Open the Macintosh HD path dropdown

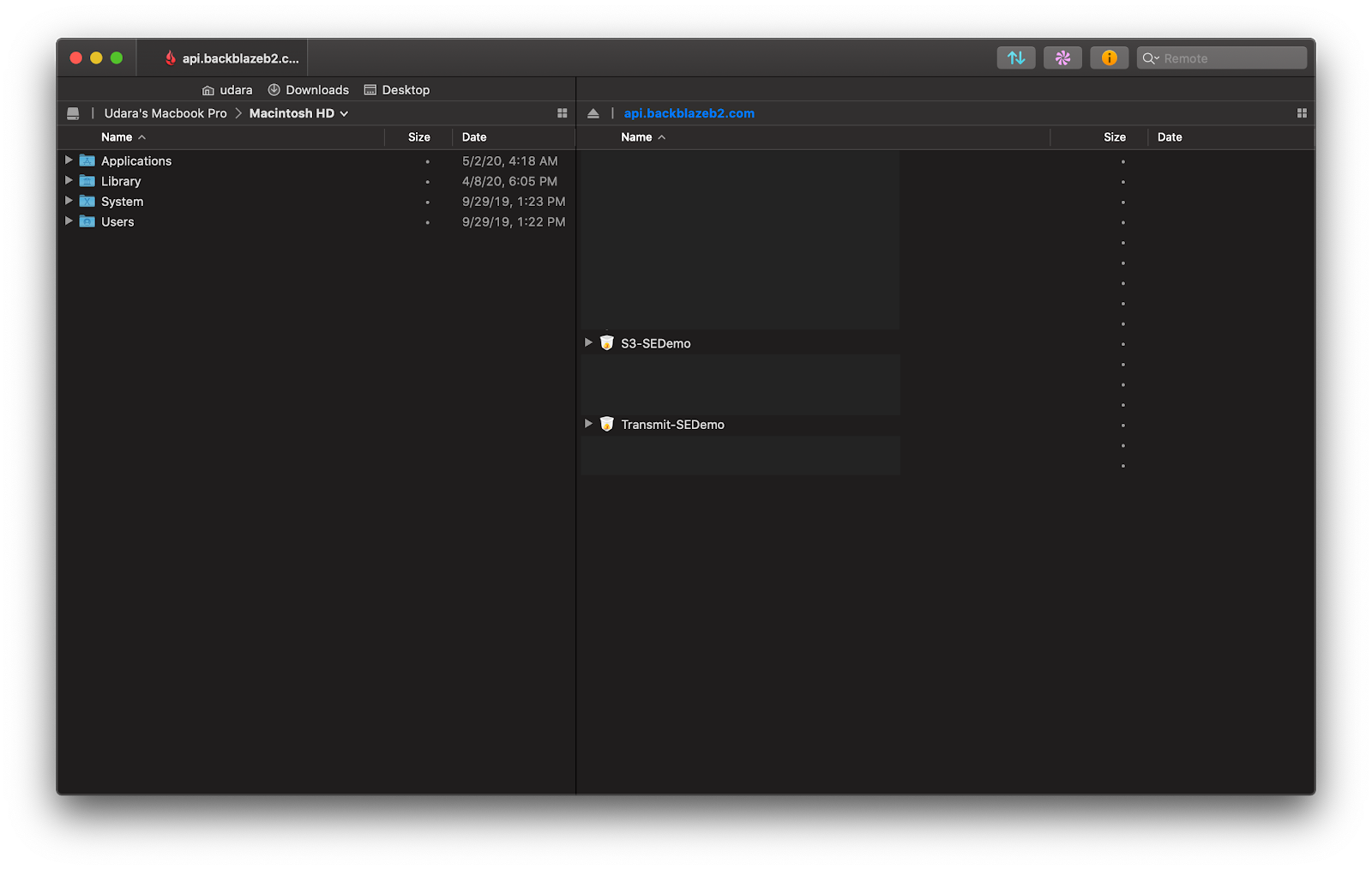tap(298, 113)
